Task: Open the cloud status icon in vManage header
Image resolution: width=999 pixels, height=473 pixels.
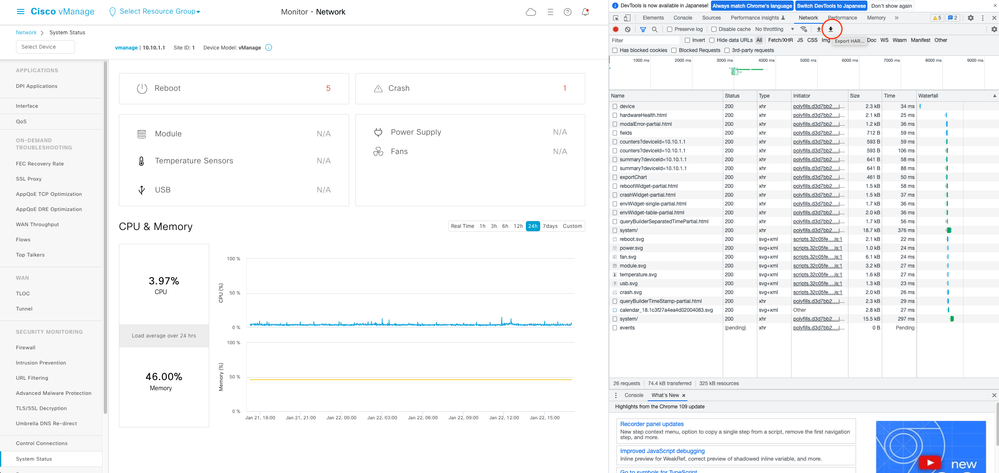Action: point(531,12)
